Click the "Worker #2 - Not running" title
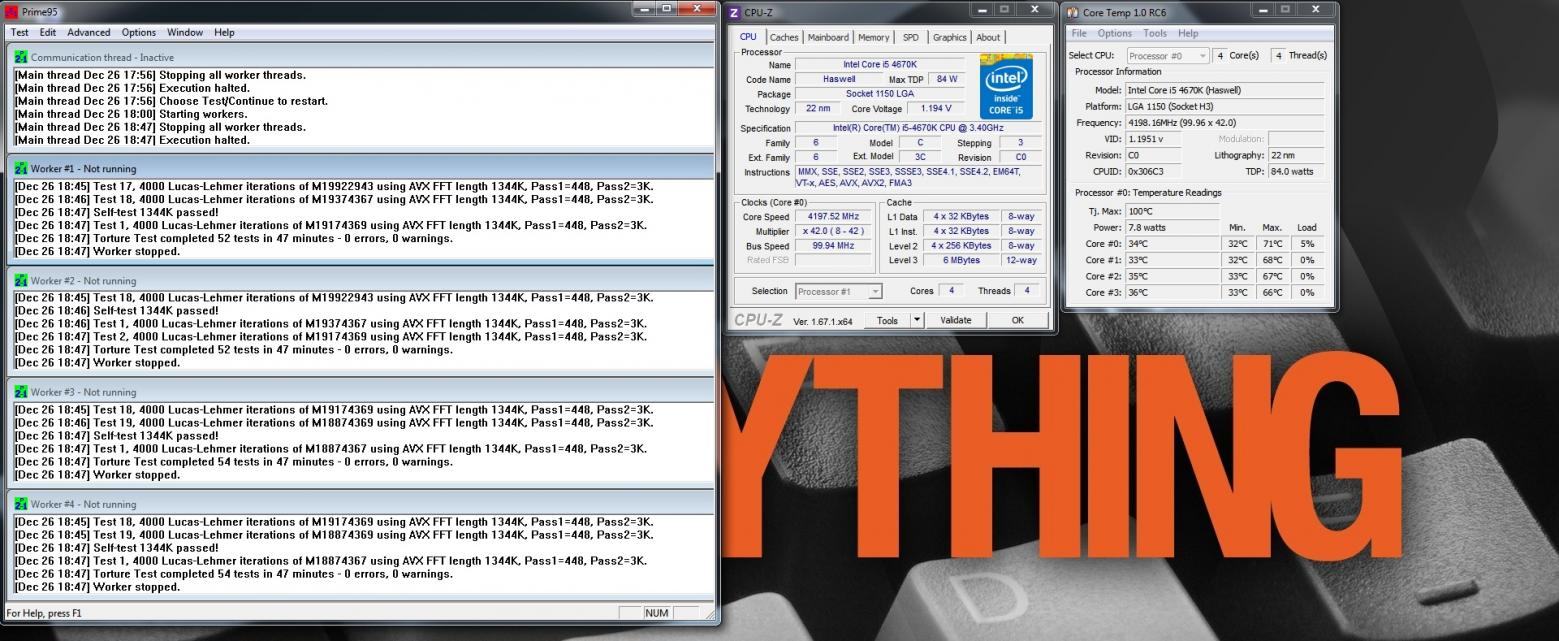Image resolution: width=1559 pixels, height=641 pixels. 83,280
